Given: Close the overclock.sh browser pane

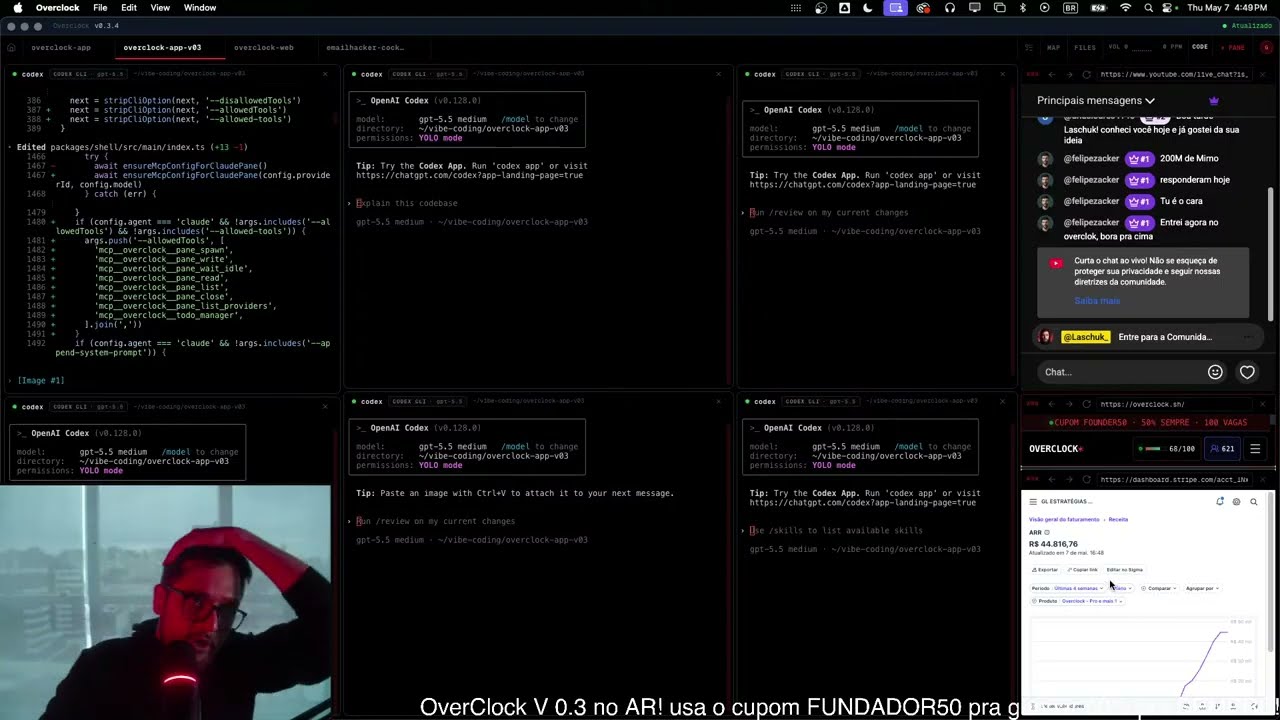Looking at the screenshot, I should coord(1262,404).
